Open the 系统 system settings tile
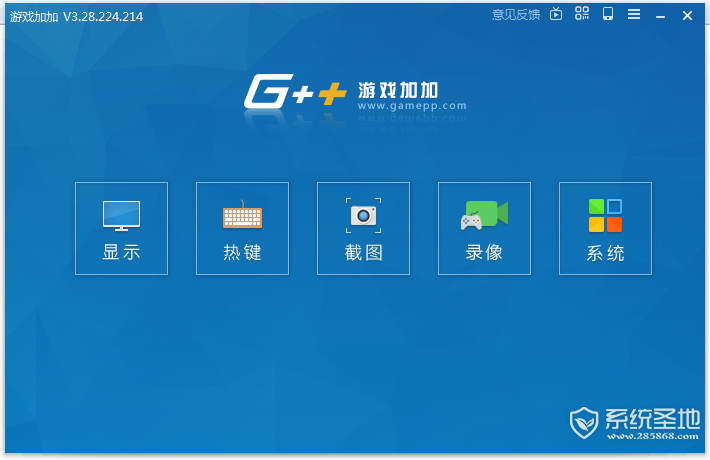Image resolution: width=710 pixels, height=460 pixels. coord(605,229)
